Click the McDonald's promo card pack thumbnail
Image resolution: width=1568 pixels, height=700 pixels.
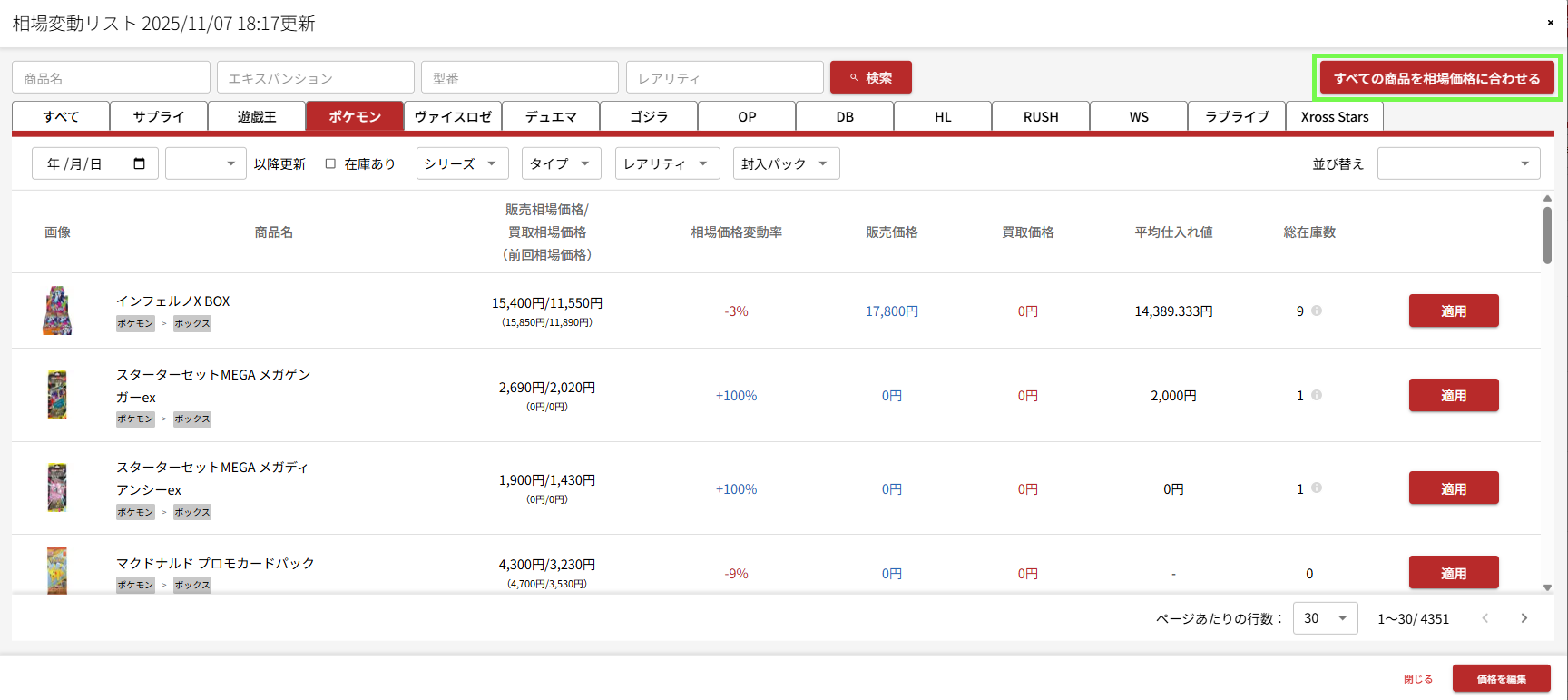tap(57, 571)
